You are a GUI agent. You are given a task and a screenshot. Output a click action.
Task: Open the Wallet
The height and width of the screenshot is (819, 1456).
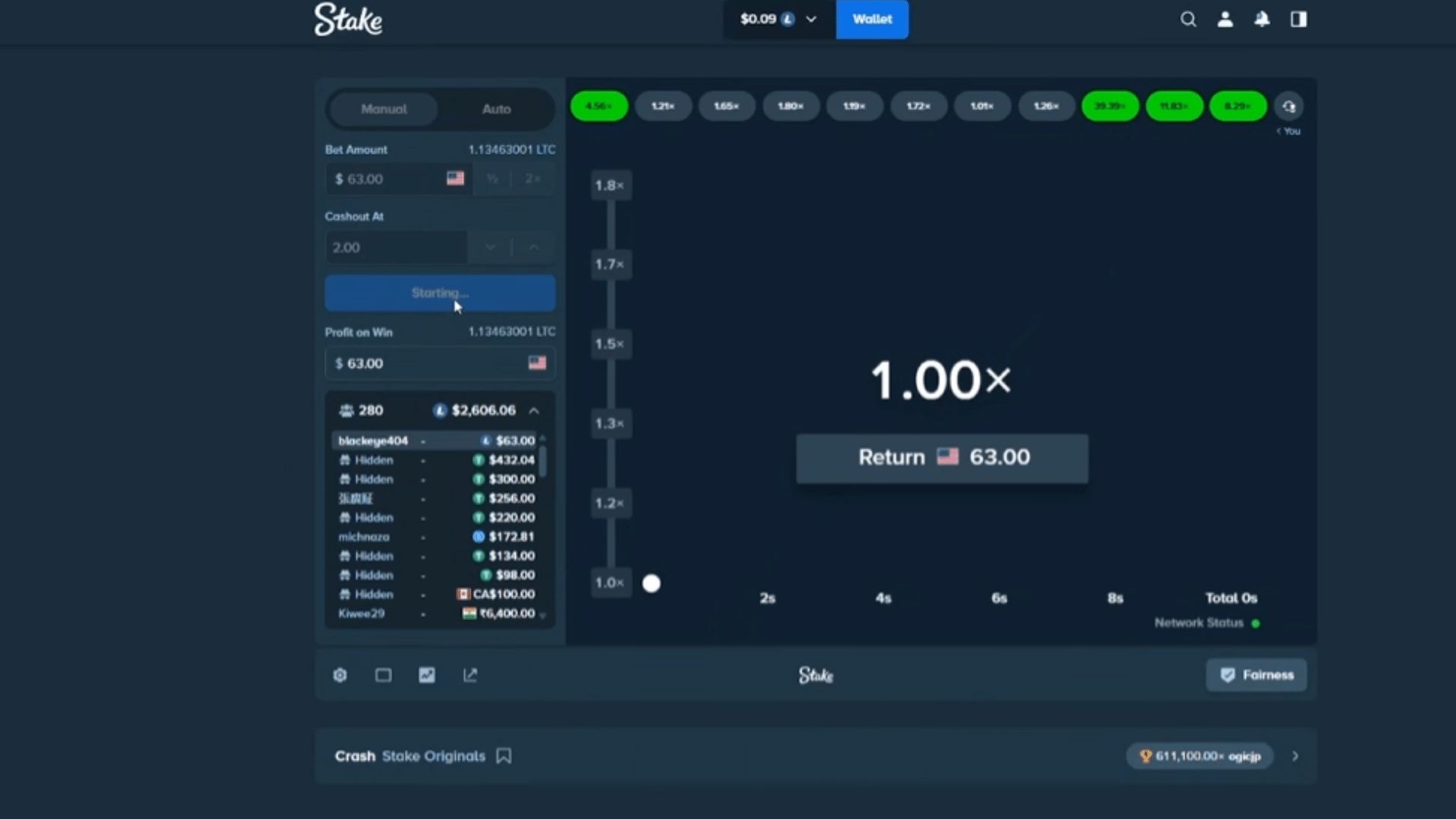pyautogui.click(x=871, y=19)
